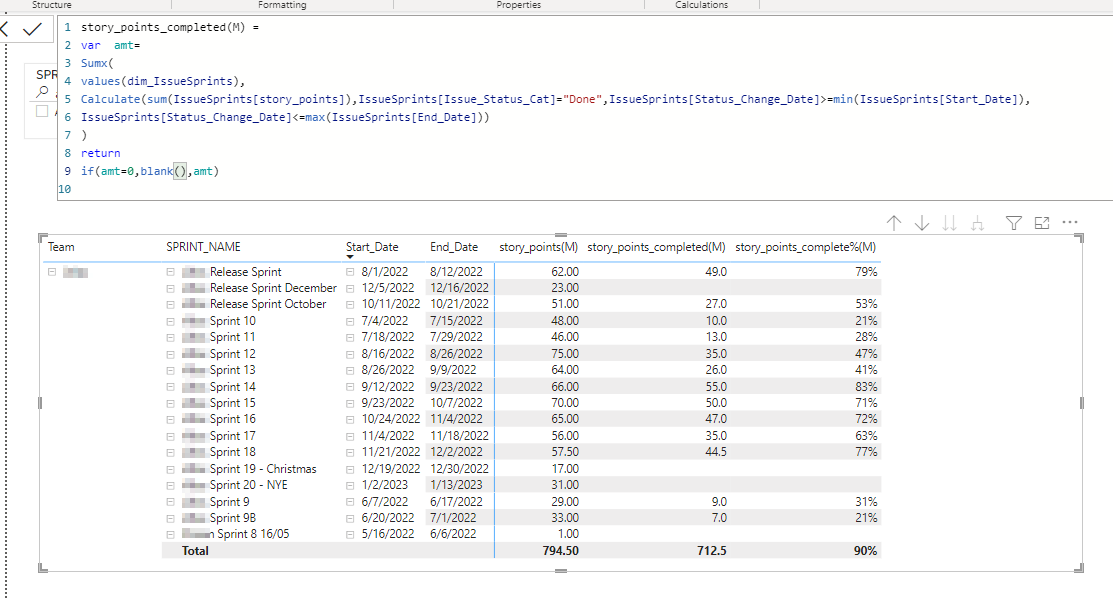
Task: Open the Formatting ribbon group
Action: (283, 4)
